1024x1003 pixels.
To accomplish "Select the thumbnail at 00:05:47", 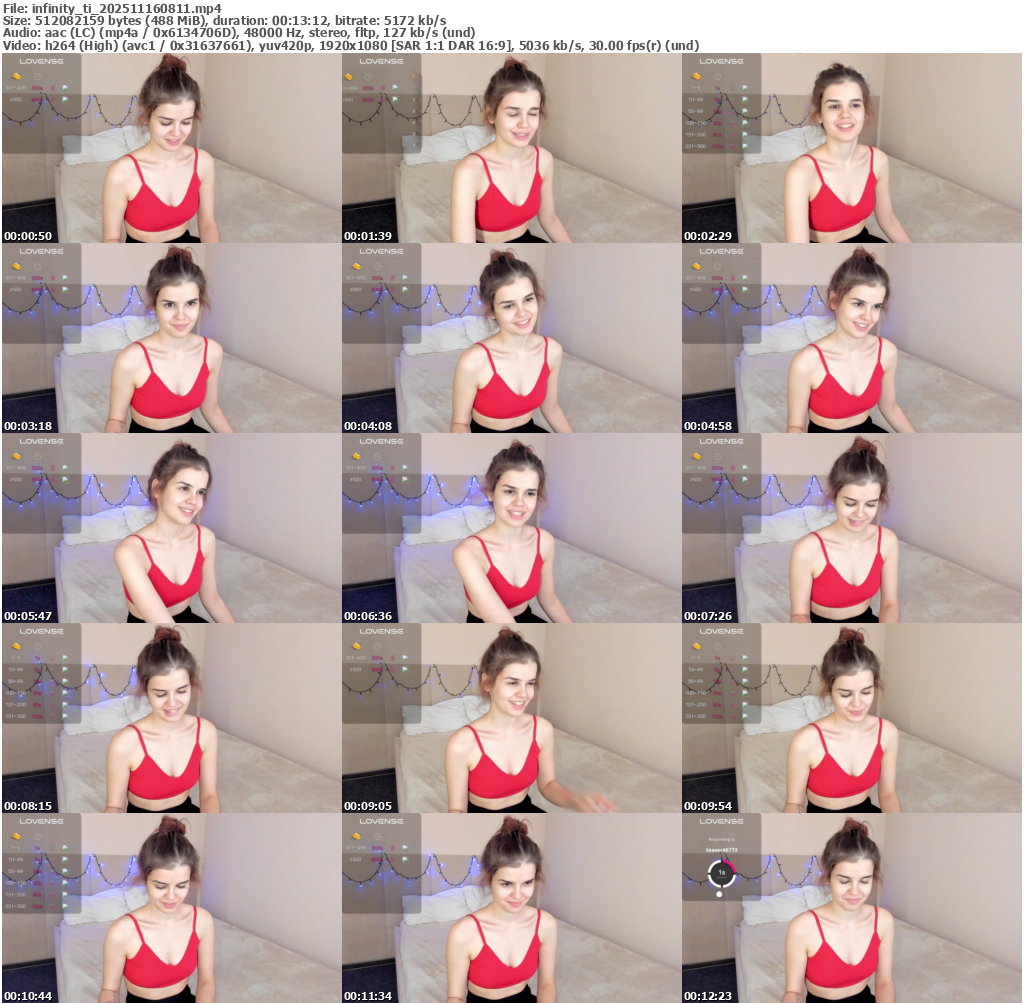I will click(171, 528).
